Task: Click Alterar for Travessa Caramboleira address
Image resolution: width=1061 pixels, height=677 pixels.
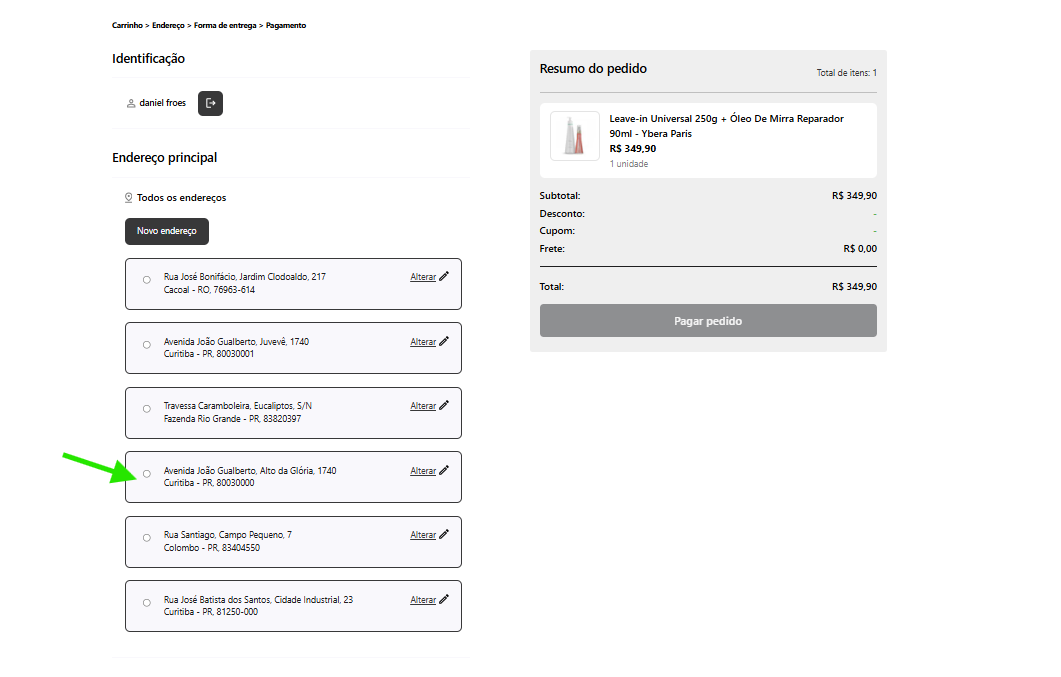Action: pos(423,406)
